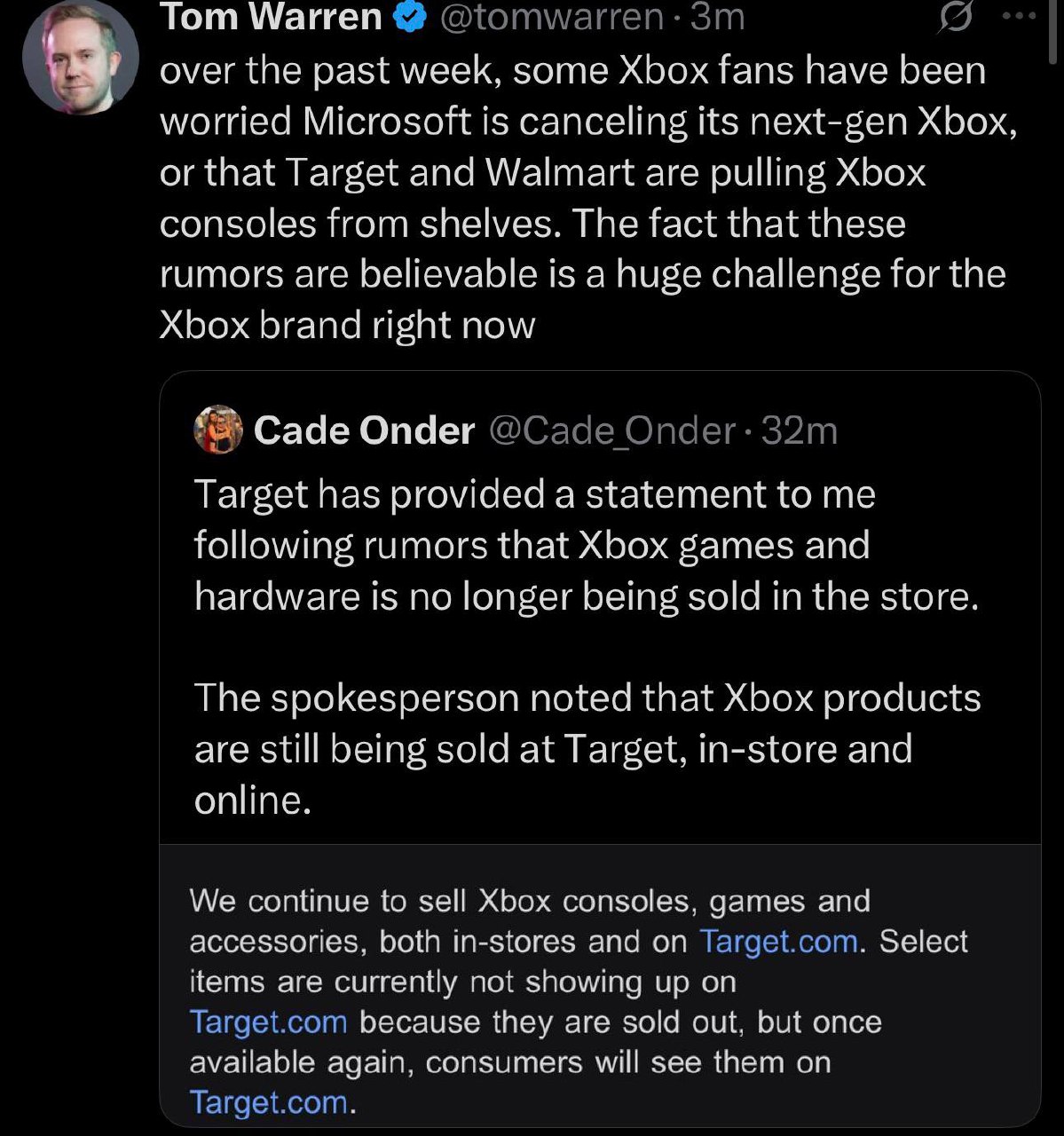Open the Cade Onder display name
This screenshot has height=1136, width=1064.
tap(364, 430)
